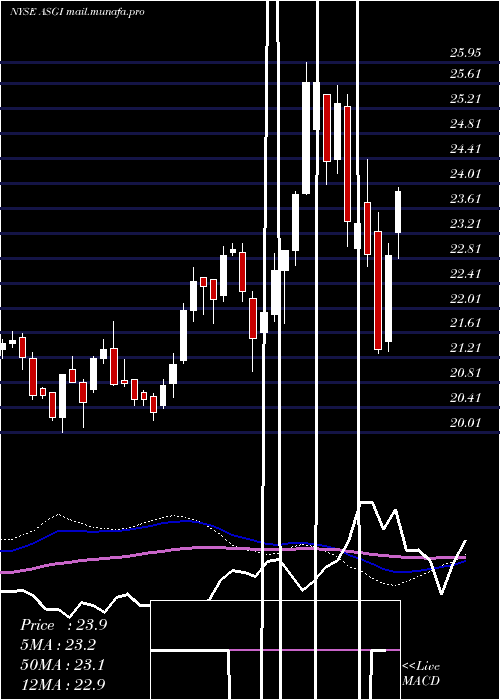Screen dimensions: 500x700
Task: Select the 20.41 price level label
Action: [466, 398]
